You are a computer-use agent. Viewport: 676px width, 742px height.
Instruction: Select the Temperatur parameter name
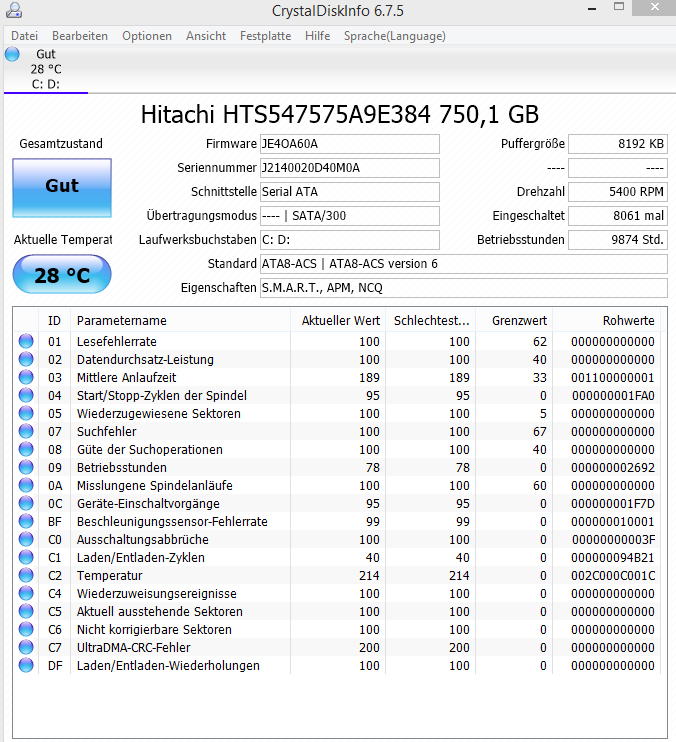pos(110,575)
